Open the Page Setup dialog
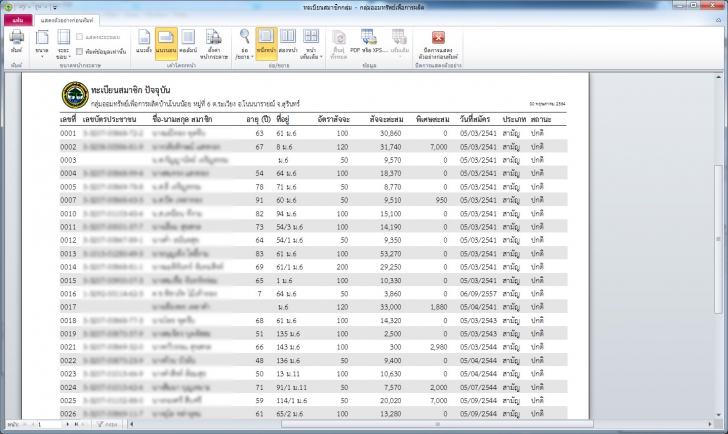The image size is (728, 434). (213, 44)
